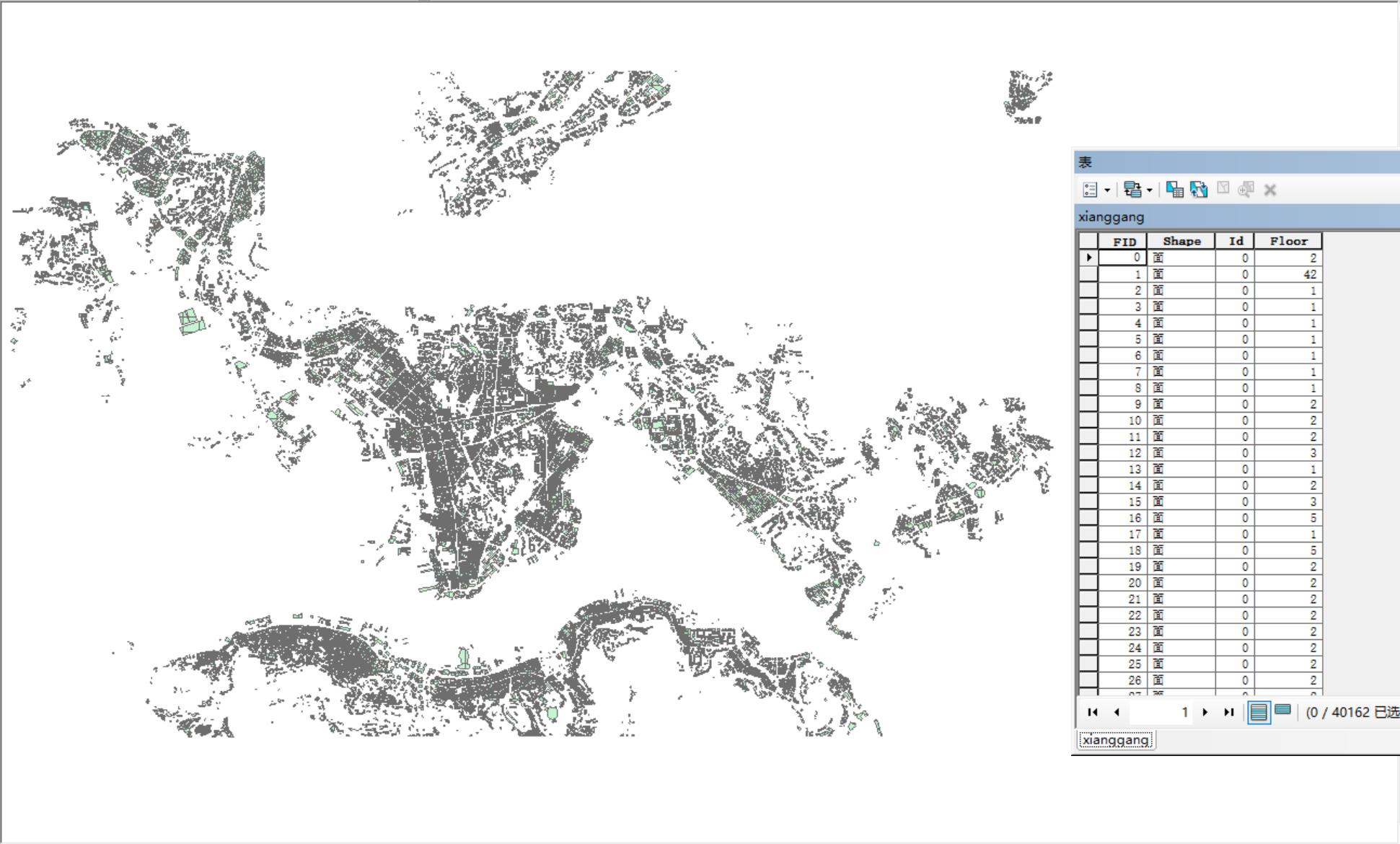Click FID cell 9
The height and width of the screenshot is (844, 1400).
pos(1123,404)
